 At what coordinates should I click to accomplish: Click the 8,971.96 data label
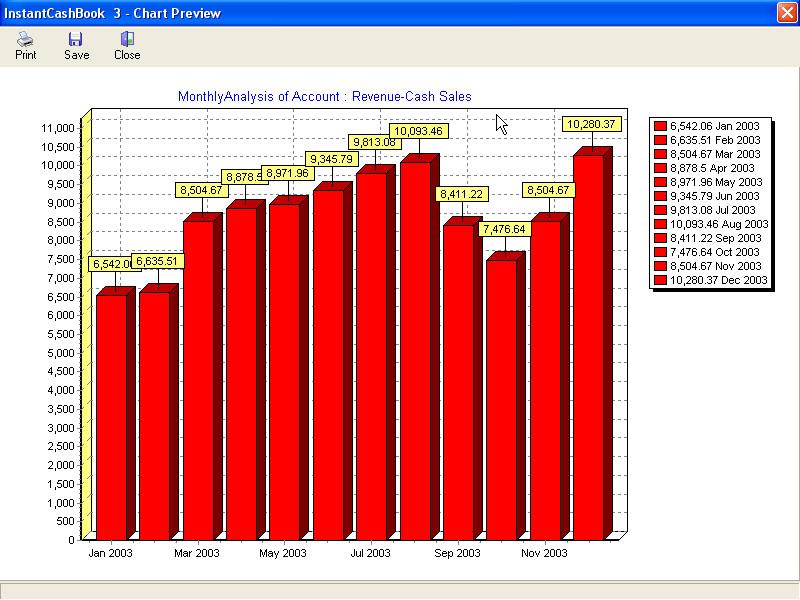(x=287, y=173)
